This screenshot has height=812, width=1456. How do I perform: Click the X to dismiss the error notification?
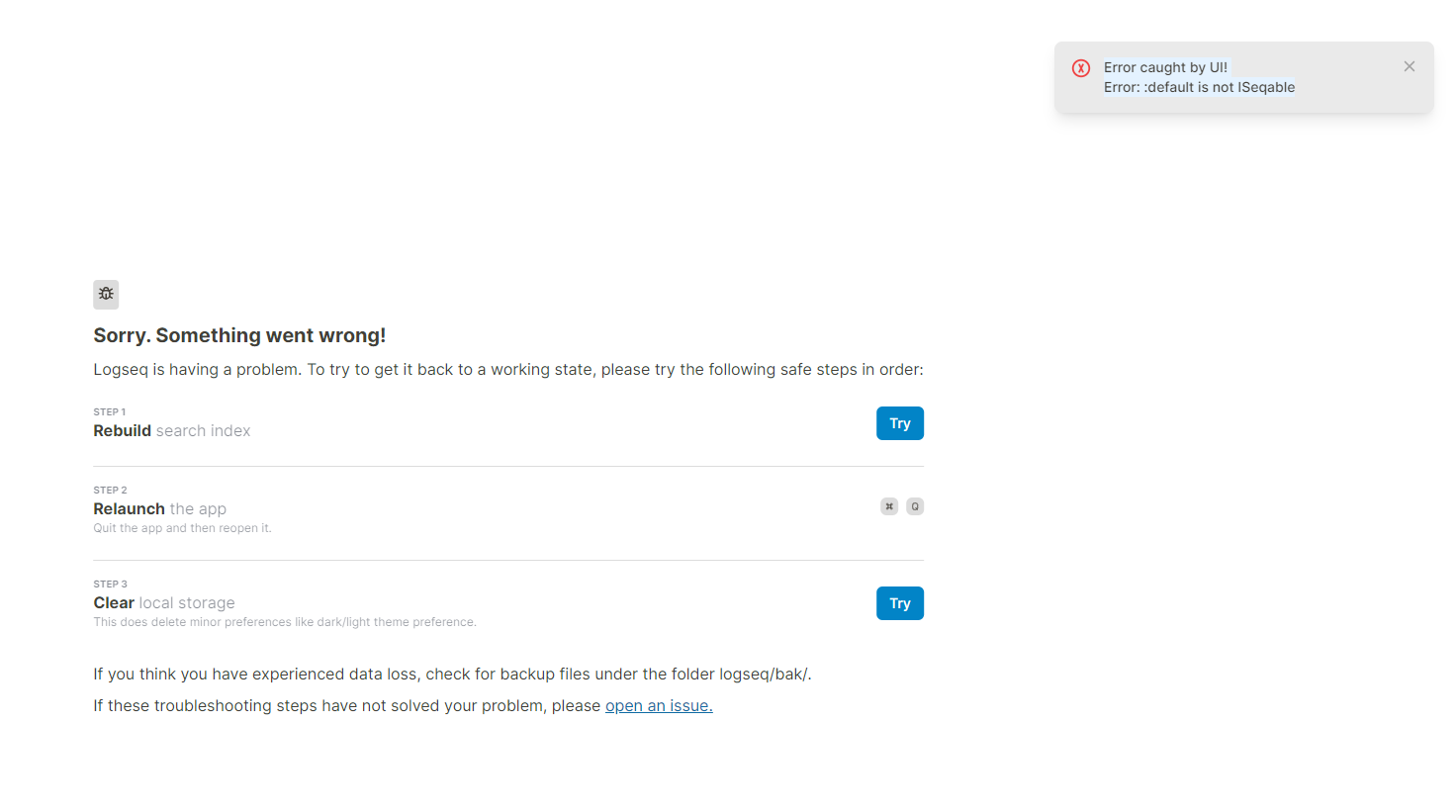coord(1409,65)
